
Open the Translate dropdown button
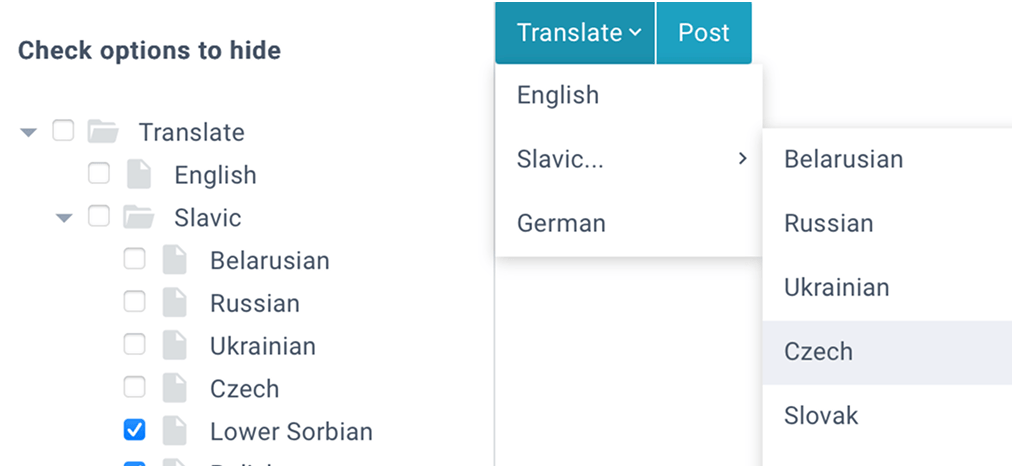(576, 32)
